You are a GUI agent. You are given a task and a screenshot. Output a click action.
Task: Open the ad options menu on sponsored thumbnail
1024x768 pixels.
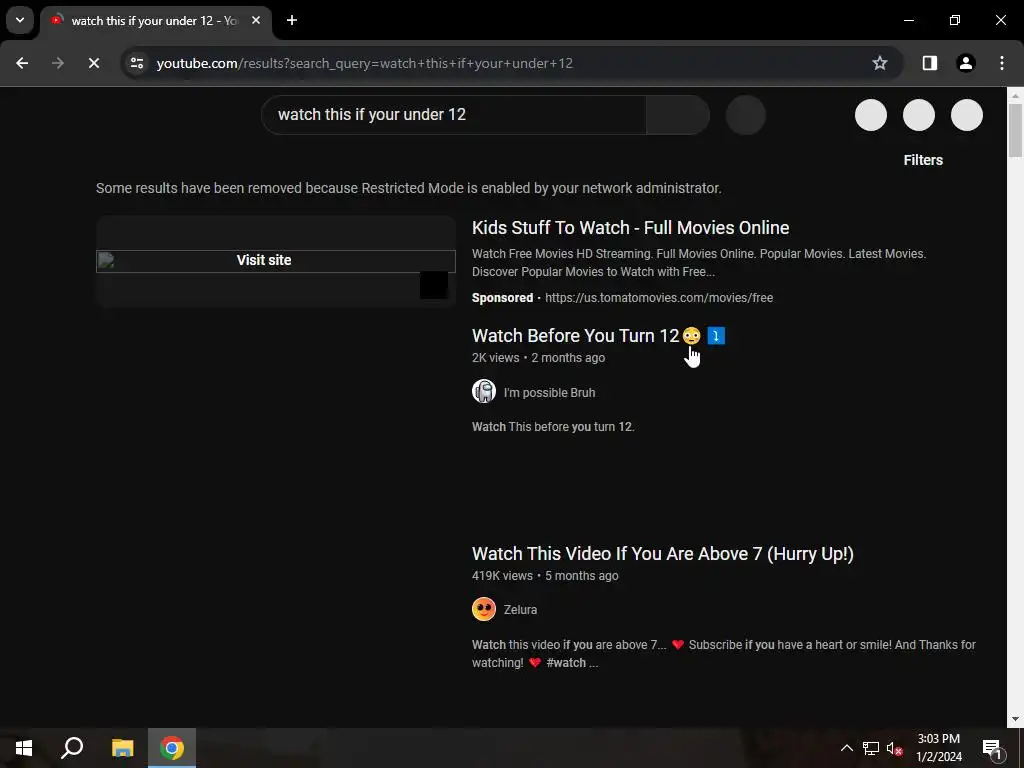pos(434,285)
